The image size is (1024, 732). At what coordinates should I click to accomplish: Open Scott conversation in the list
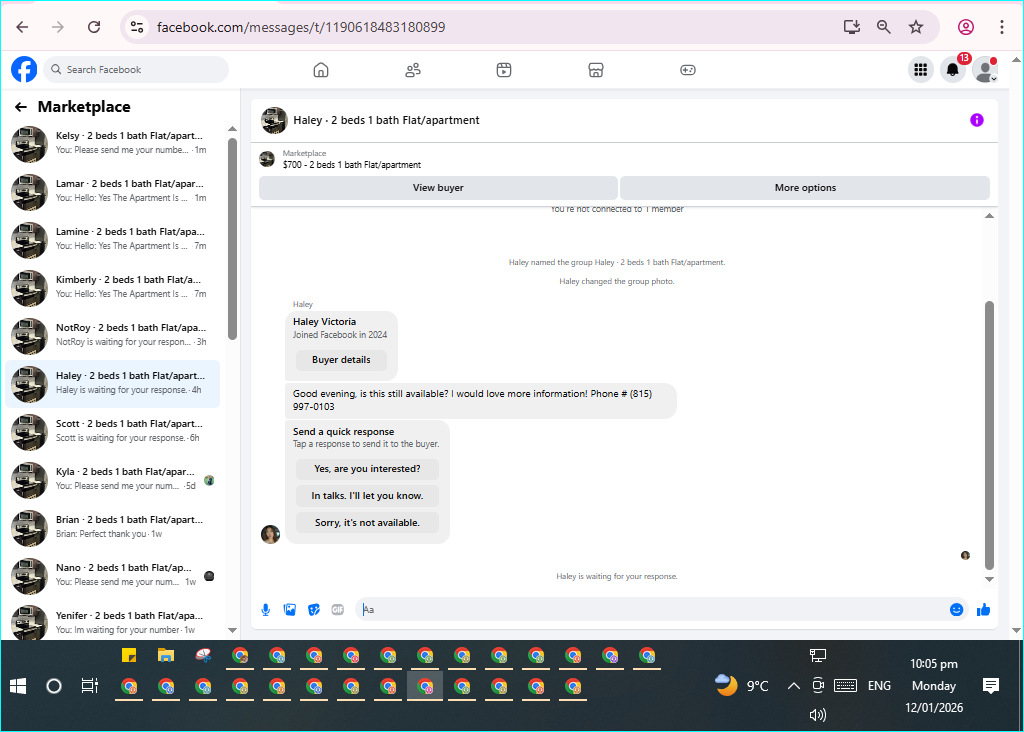pos(112,431)
